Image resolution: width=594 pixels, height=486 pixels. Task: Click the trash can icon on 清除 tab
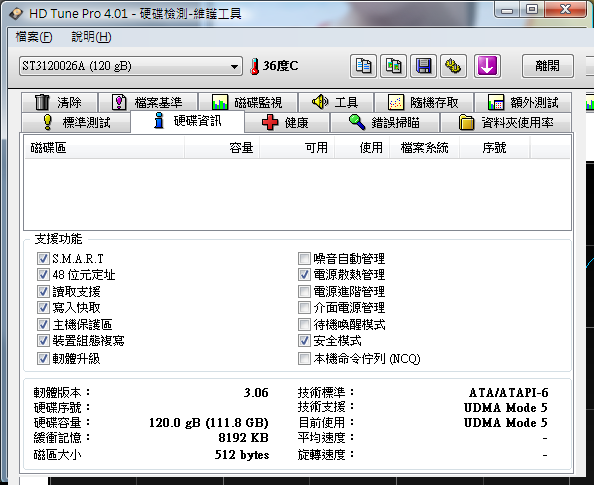(42, 102)
